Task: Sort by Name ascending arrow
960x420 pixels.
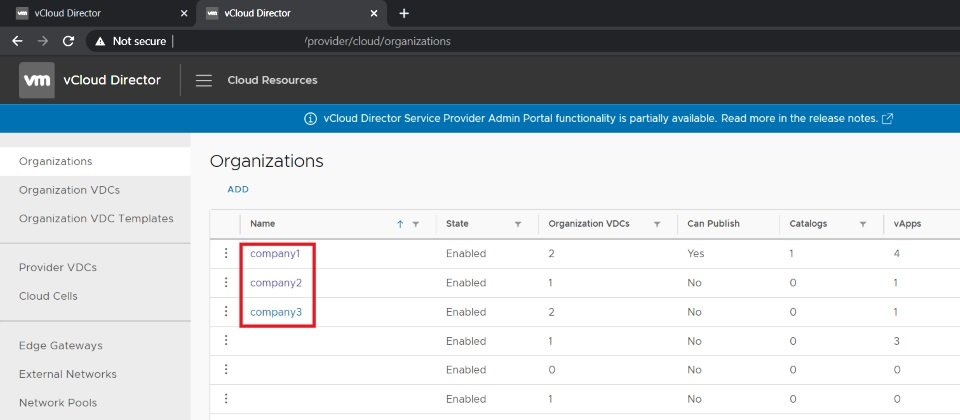Action: point(400,224)
